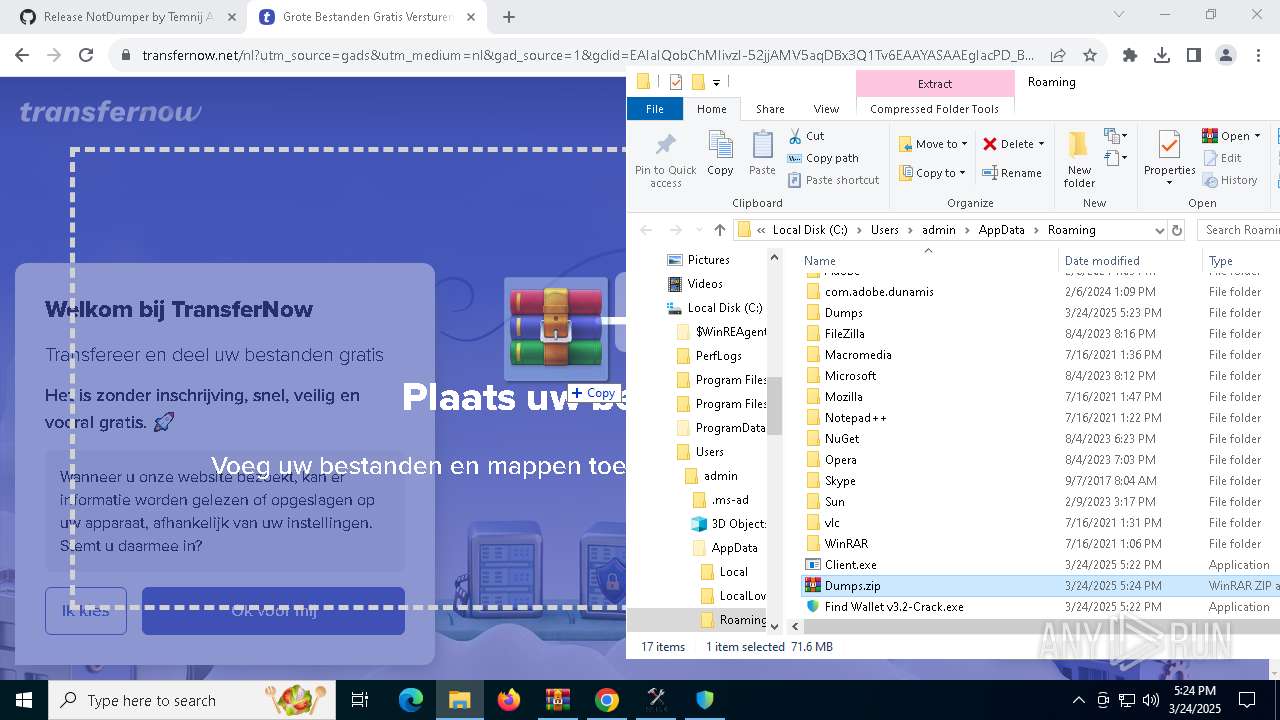This screenshot has height=720, width=1280.
Task: Switch to the Share ribbon tab
Action: tap(770, 109)
